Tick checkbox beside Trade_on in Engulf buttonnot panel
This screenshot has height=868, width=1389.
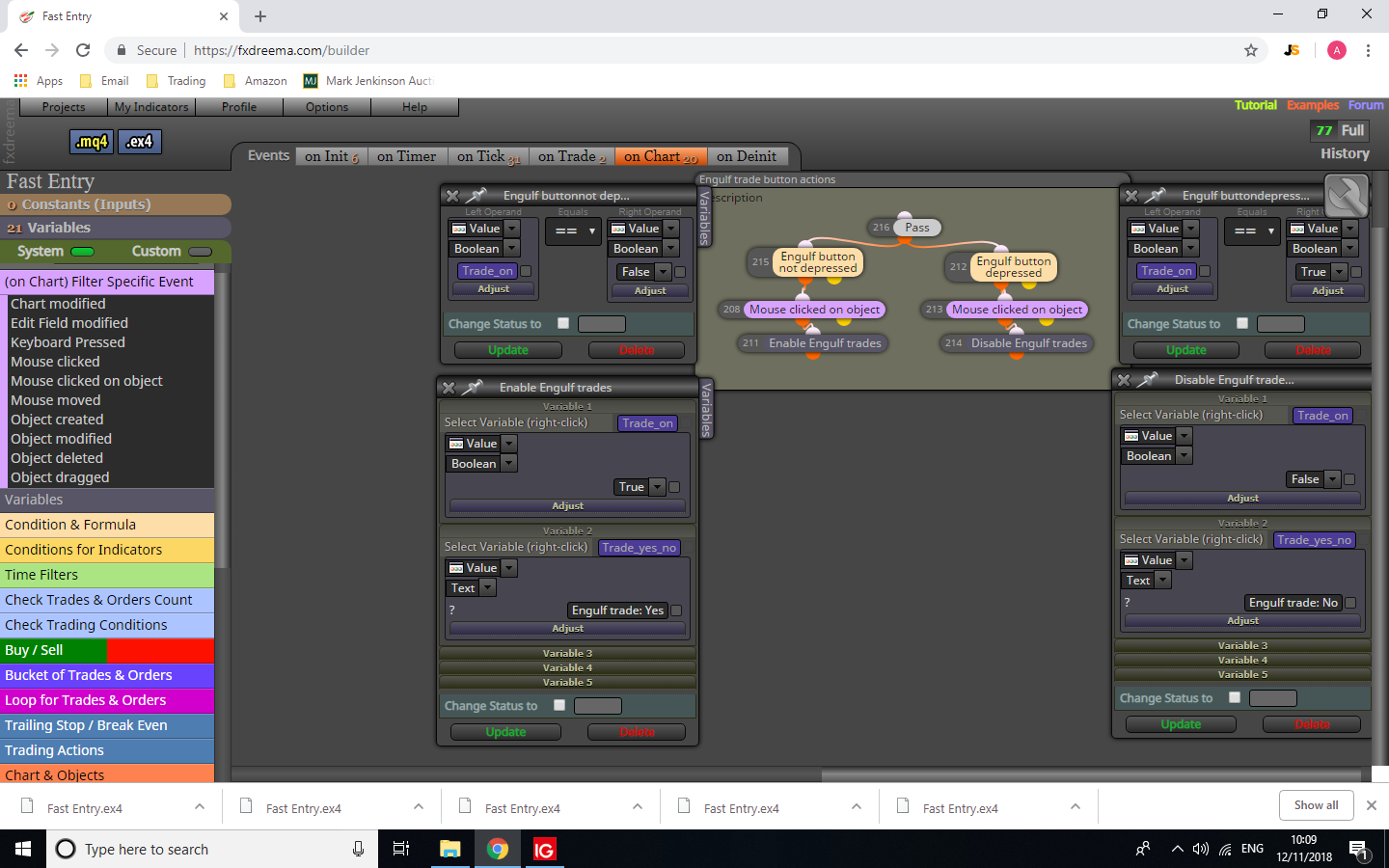click(x=526, y=271)
